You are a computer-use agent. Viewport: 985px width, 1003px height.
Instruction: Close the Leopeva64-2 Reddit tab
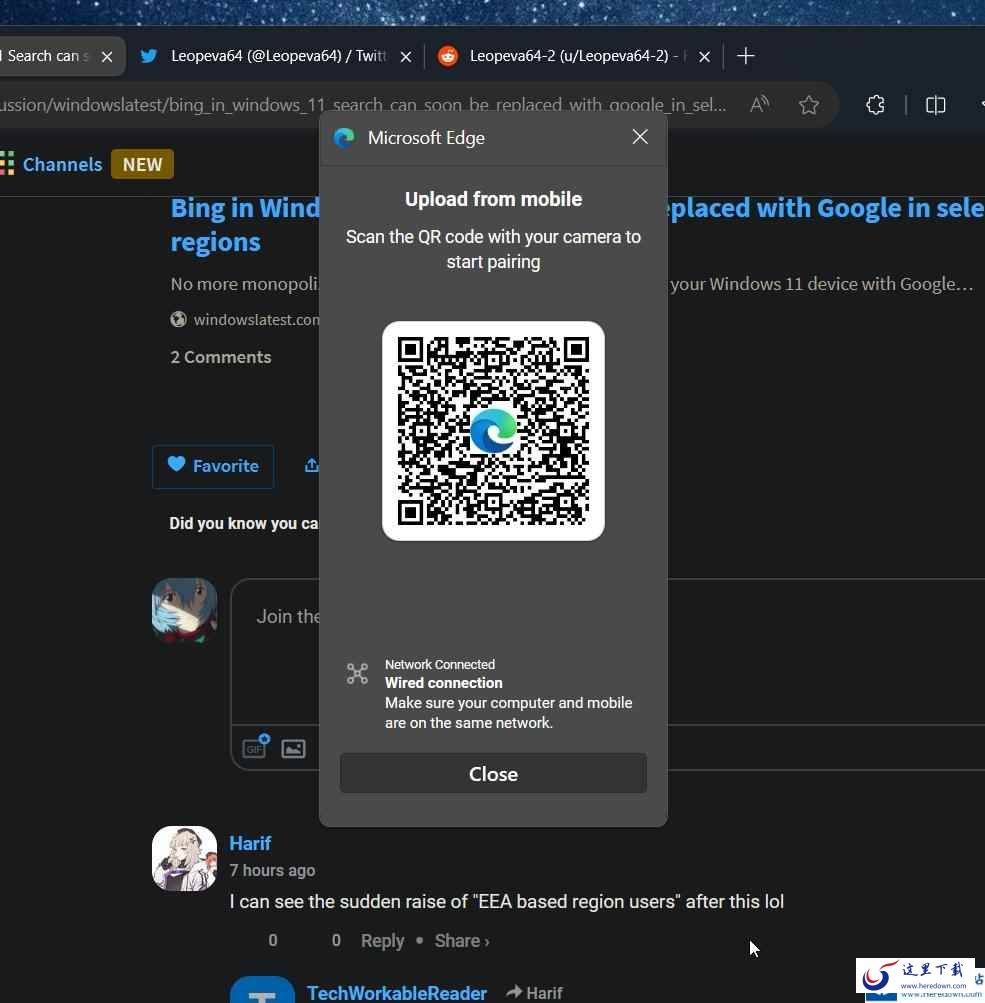pos(704,57)
